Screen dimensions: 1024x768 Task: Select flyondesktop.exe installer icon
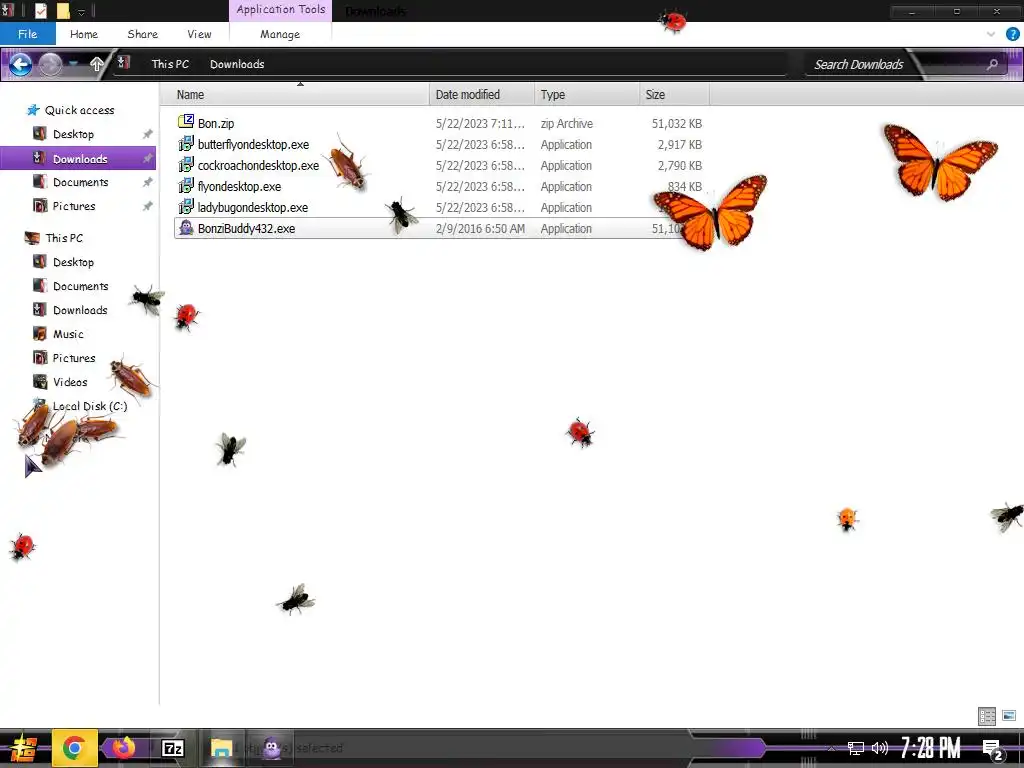tap(186, 185)
